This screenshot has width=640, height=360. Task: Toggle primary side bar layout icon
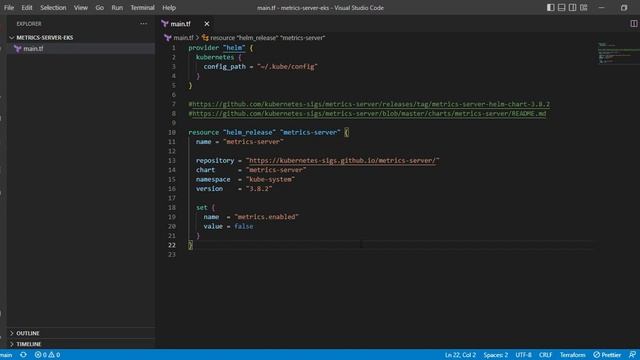point(551,7)
